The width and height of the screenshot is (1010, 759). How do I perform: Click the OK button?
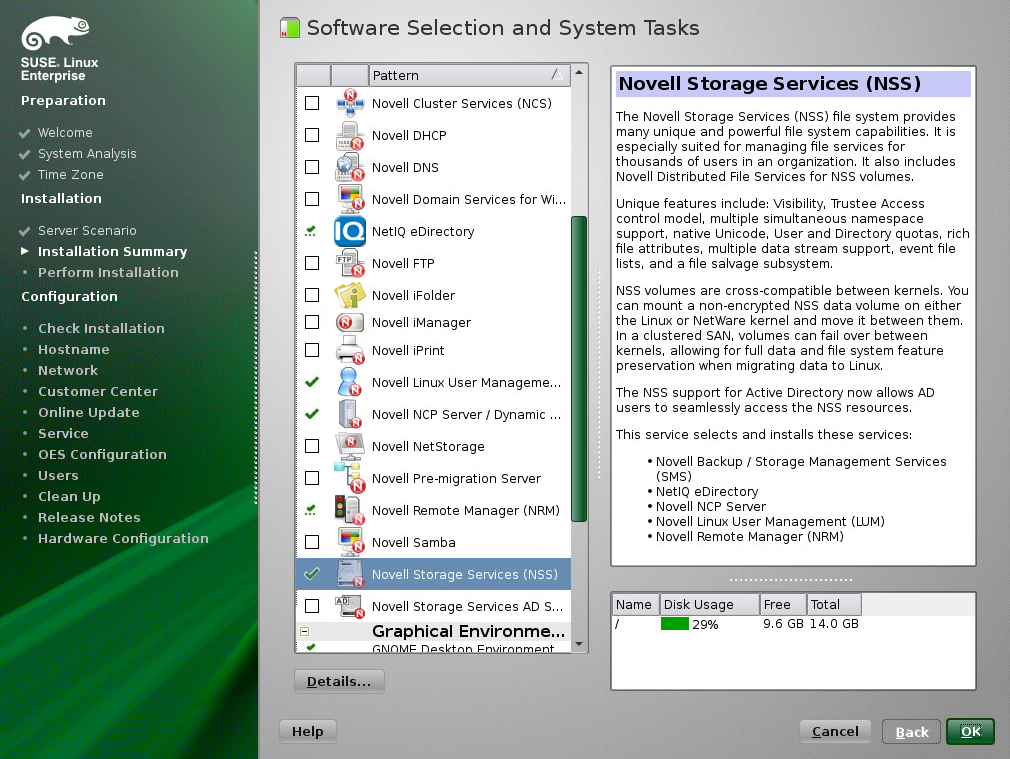(x=969, y=731)
